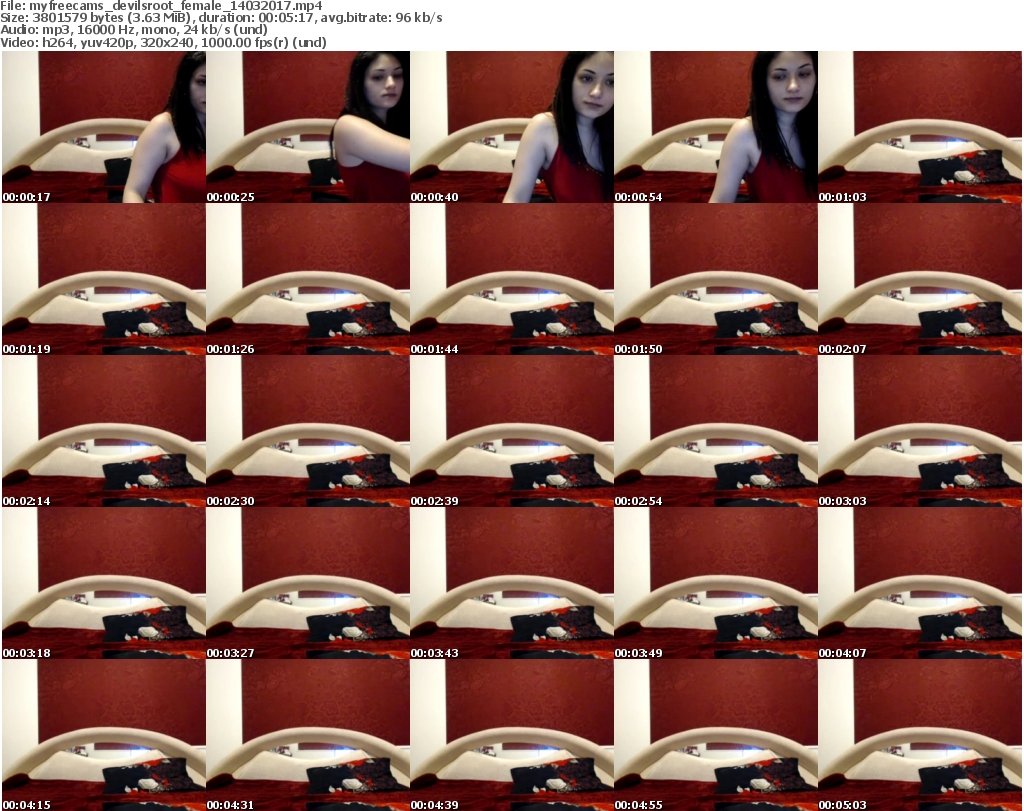Open the thumbnail stamped 00:00:25
The height and width of the screenshot is (811, 1024).
(x=308, y=127)
